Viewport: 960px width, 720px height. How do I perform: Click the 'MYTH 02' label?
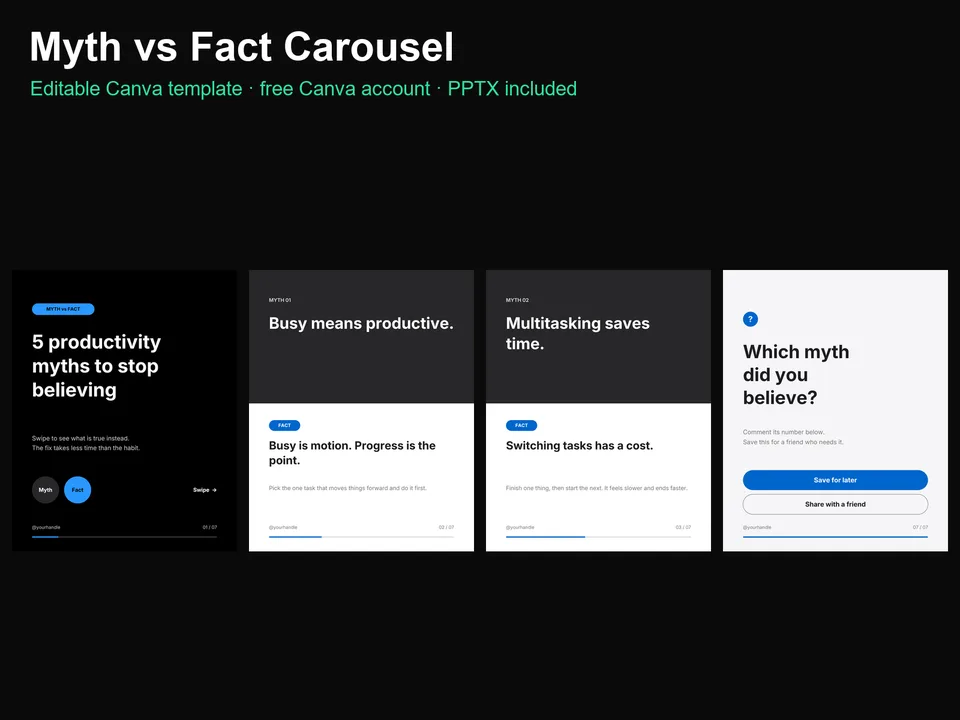click(517, 300)
